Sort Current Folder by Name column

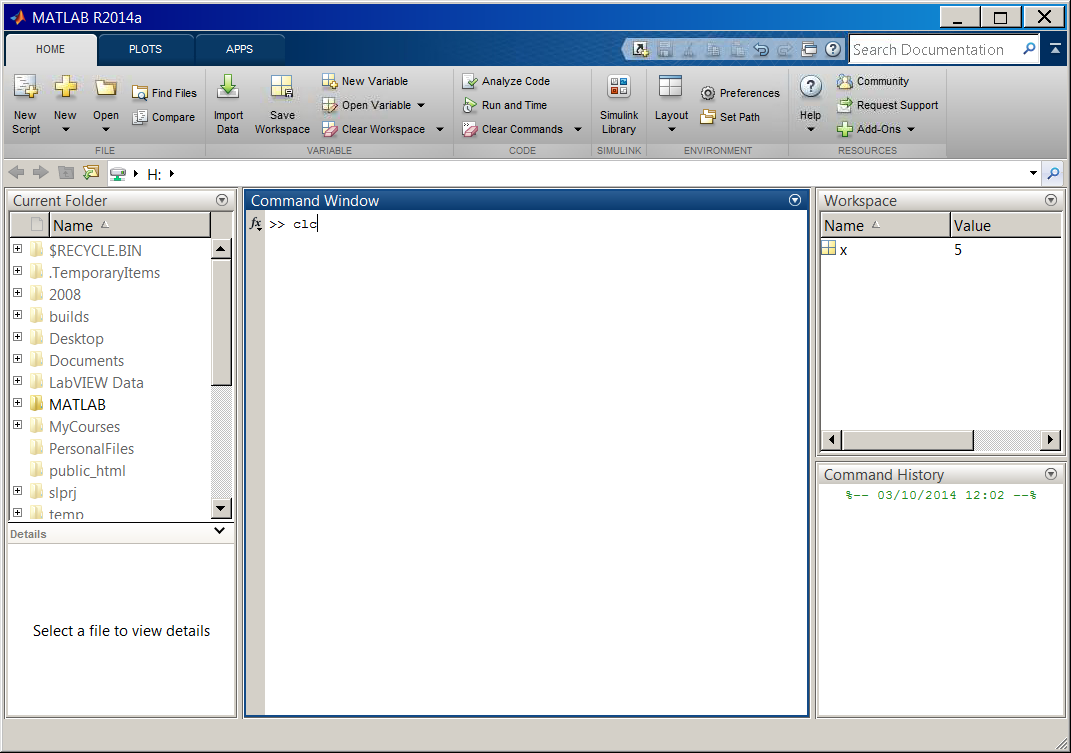coord(130,225)
